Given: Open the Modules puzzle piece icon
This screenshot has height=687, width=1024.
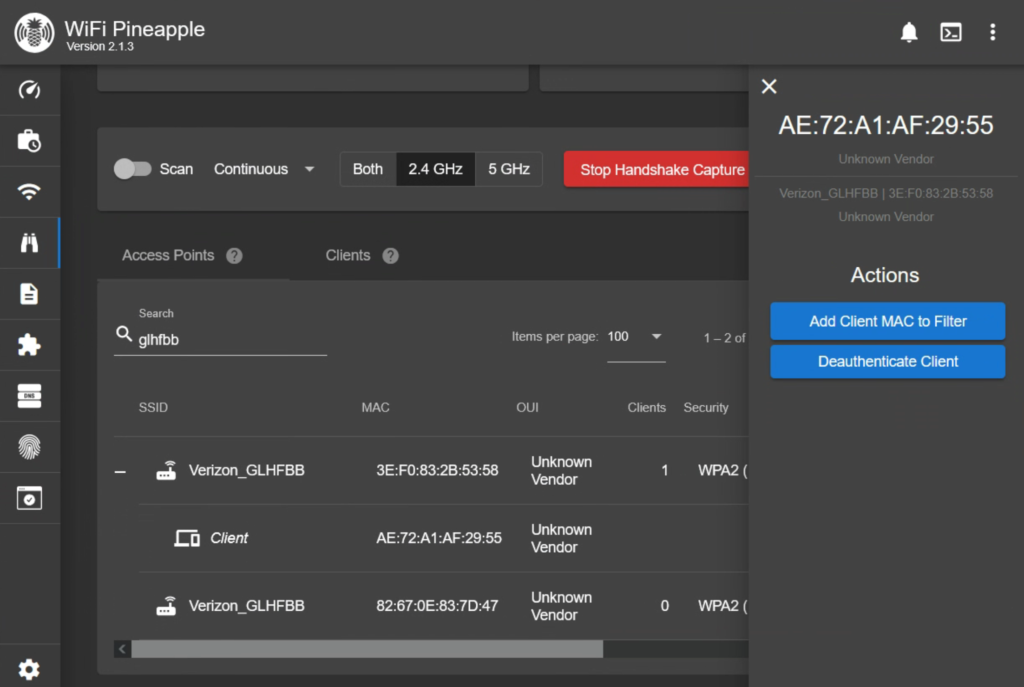Looking at the screenshot, I should (x=29, y=345).
